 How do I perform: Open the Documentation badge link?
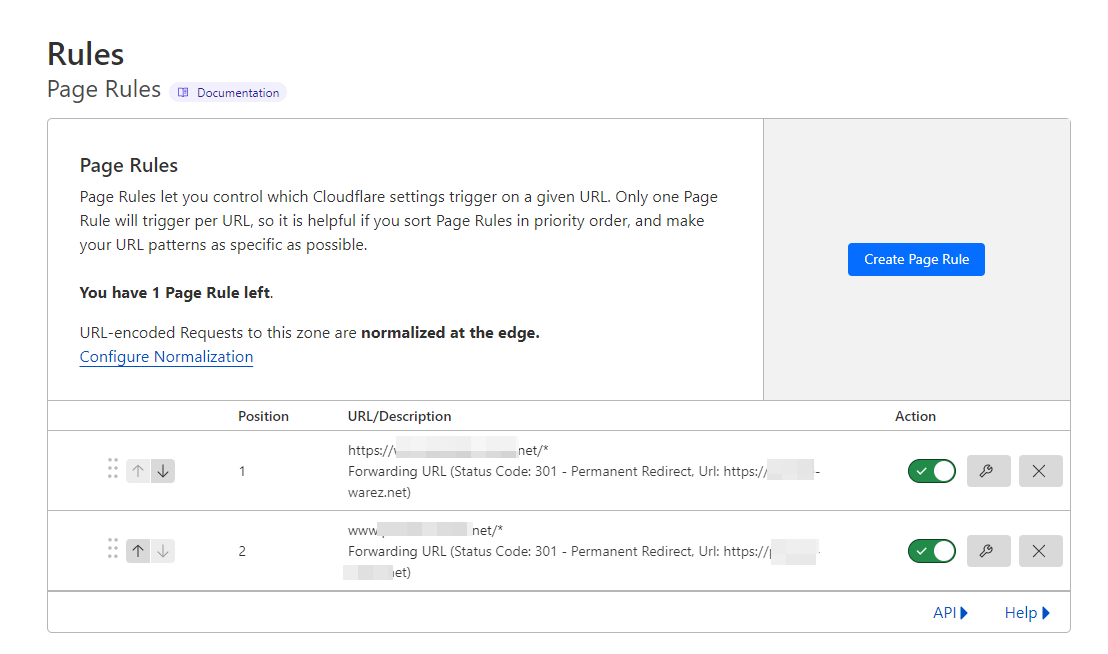click(228, 93)
